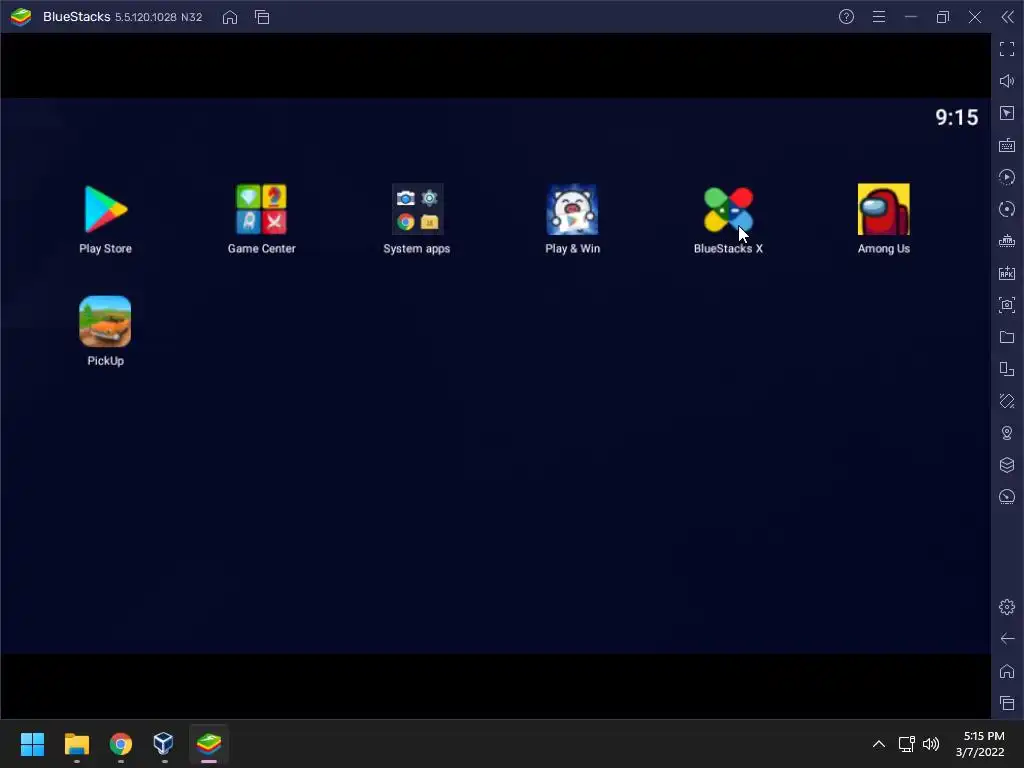
Task: Install an APK from the sidebar
Action: tap(1007, 273)
